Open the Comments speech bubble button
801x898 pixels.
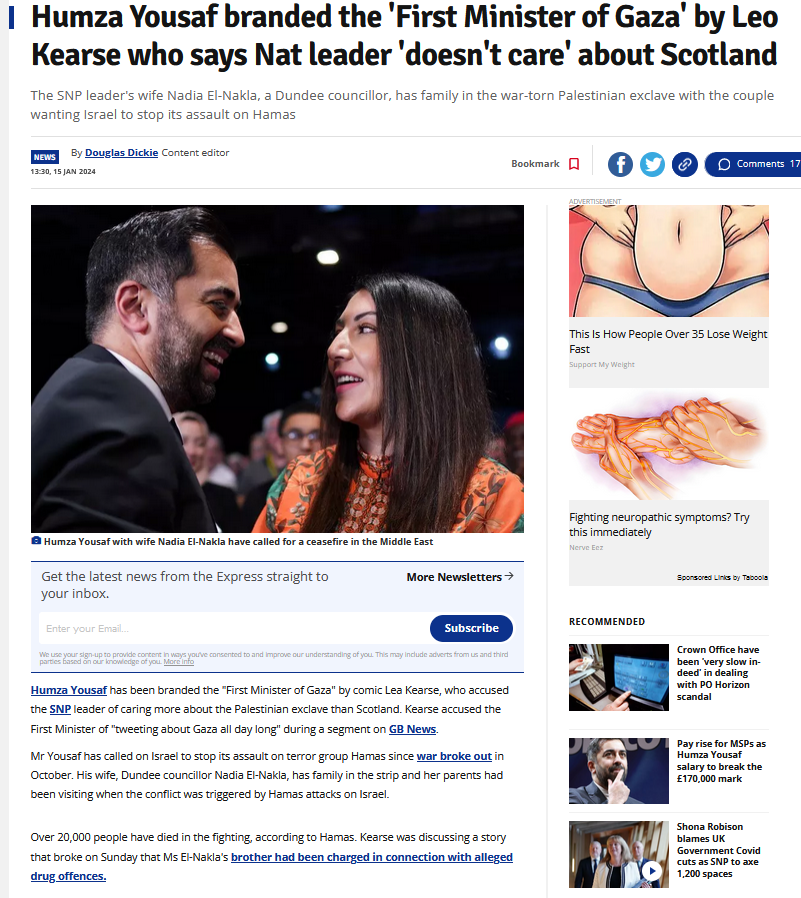pos(753,164)
